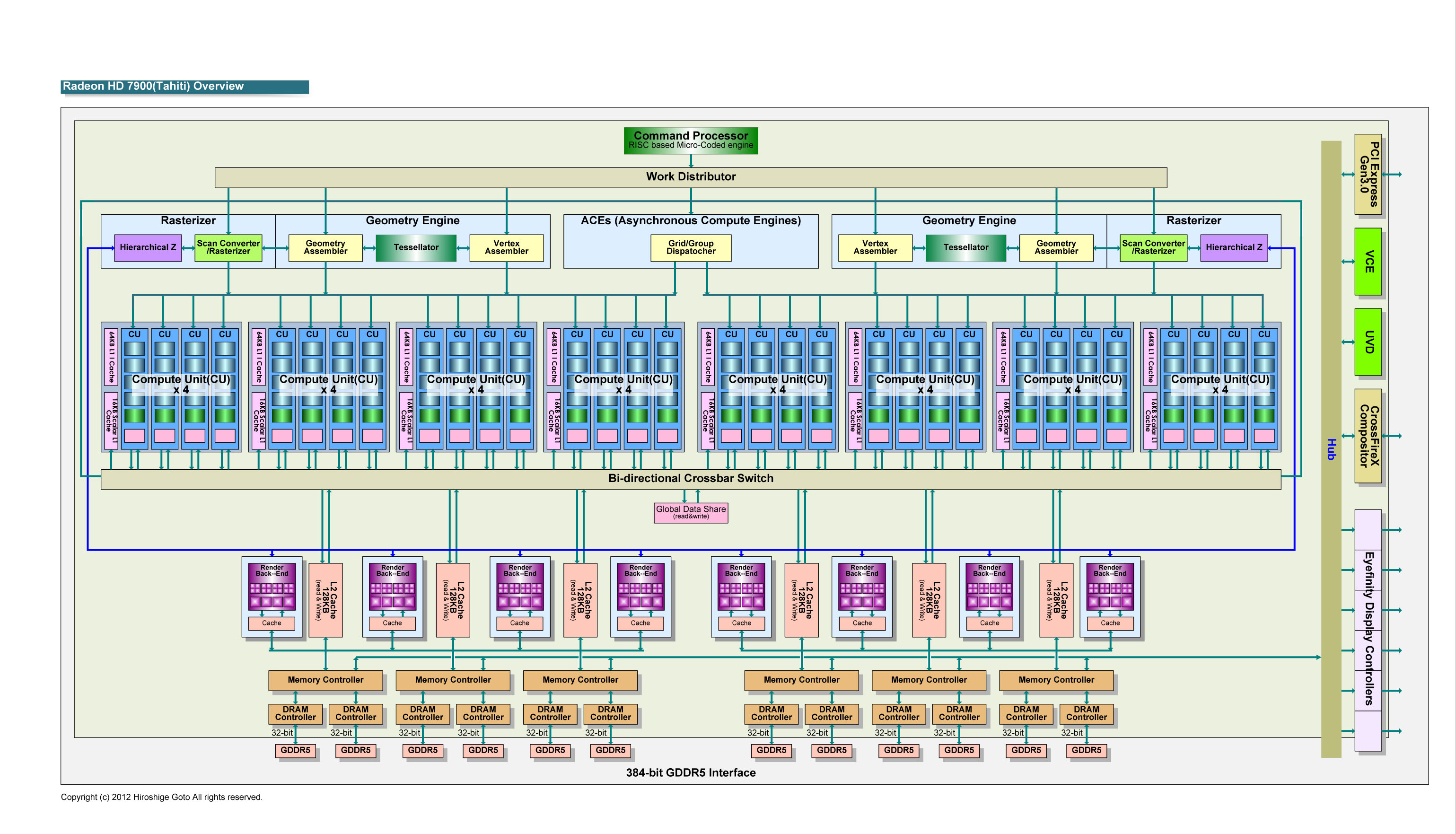The image size is (1456, 834).
Task: Select the left Tessellator block
Action: click(x=416, y=247)
